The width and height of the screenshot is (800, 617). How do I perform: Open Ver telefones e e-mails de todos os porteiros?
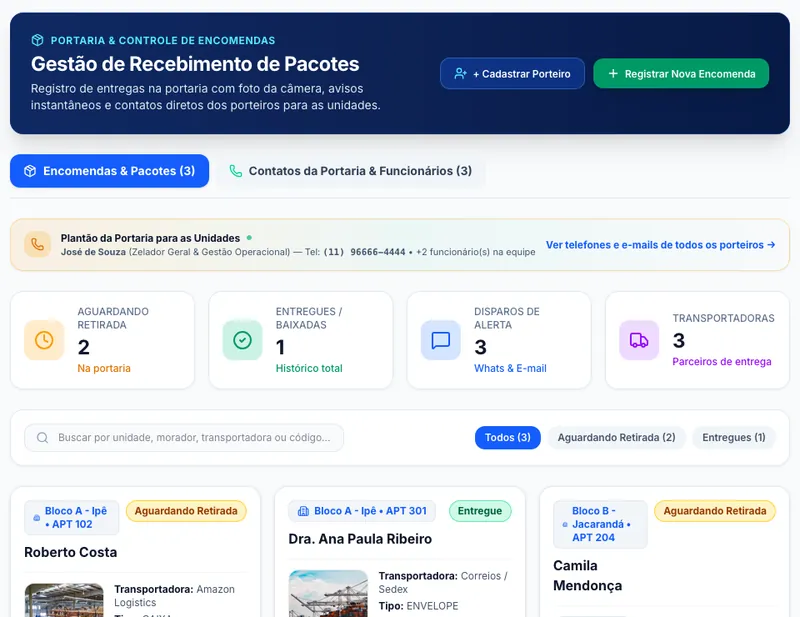point(661,245)
